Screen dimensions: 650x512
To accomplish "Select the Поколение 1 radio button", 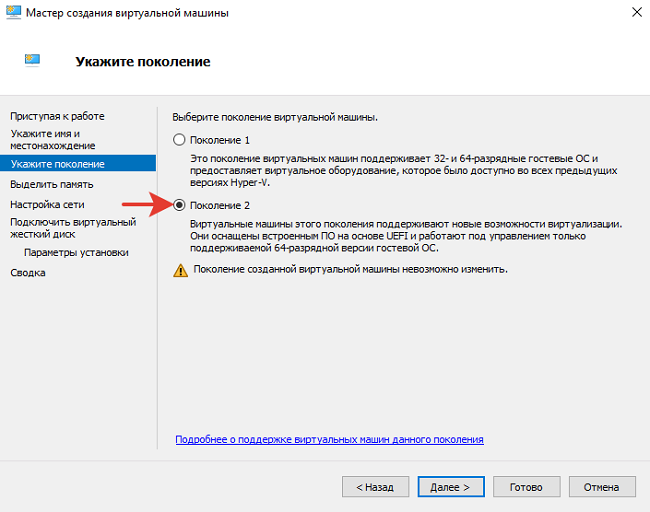I will (x=180, y=140).
